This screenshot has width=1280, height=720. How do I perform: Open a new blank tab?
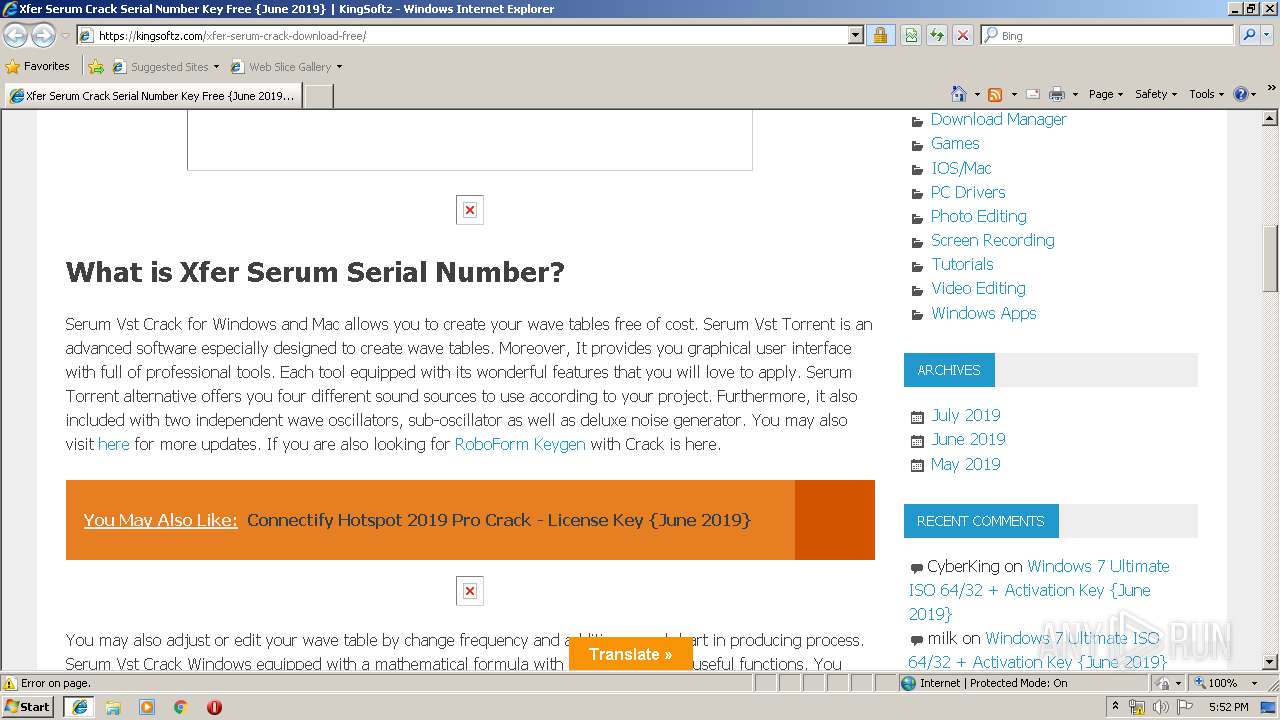pyautogui.click(x=318, y=96)
